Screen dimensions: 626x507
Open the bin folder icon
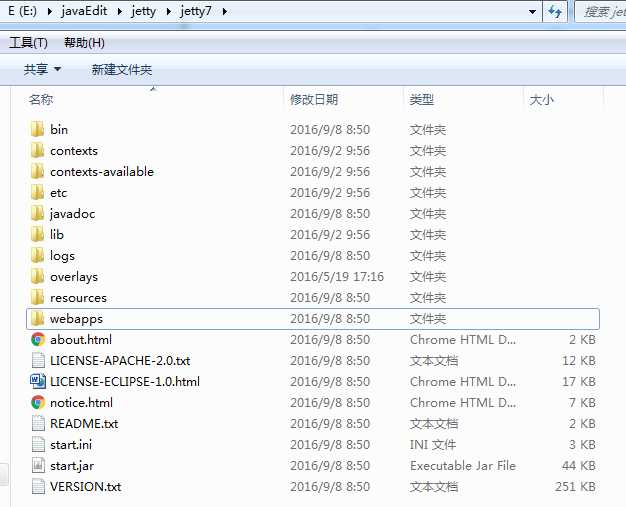pos(38,129)
